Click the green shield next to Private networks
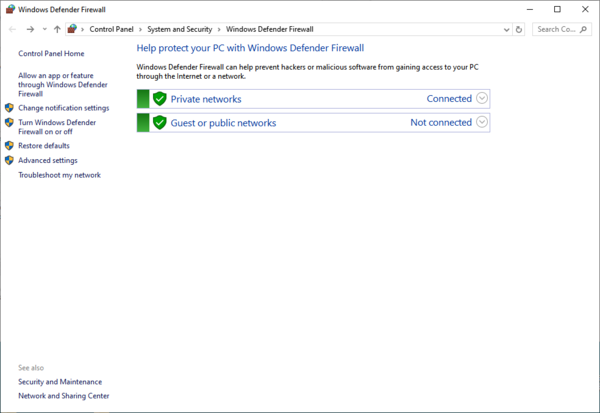 point(160,99)
